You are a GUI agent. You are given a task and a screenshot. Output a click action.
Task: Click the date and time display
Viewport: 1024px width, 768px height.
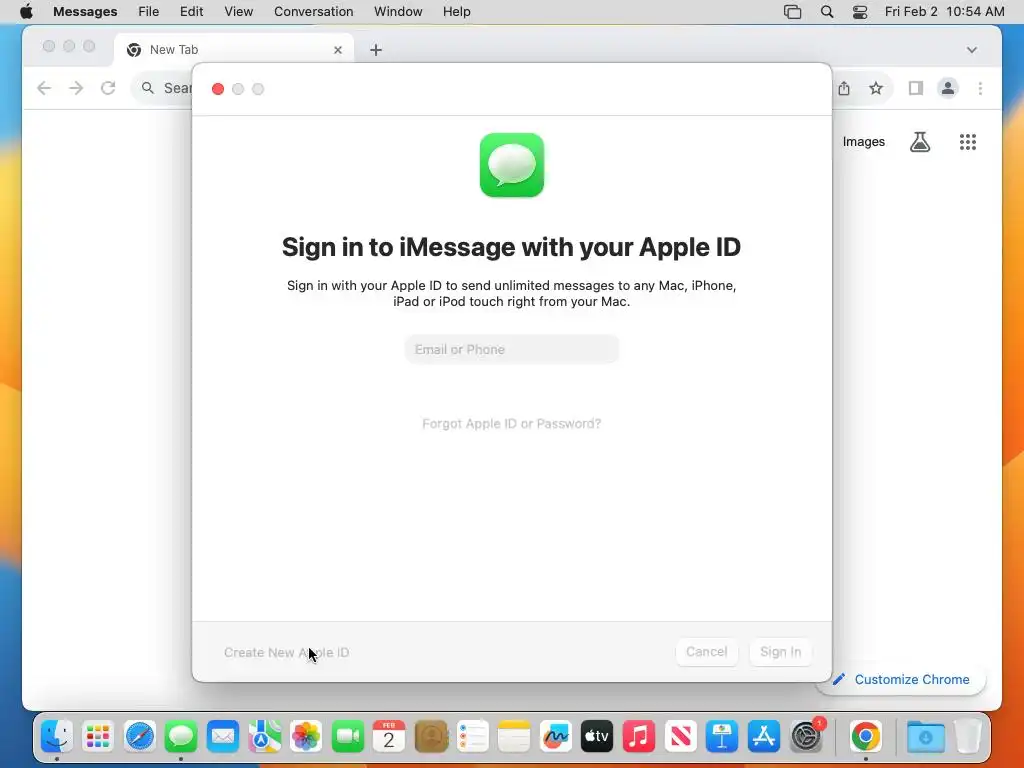[944, 11]
